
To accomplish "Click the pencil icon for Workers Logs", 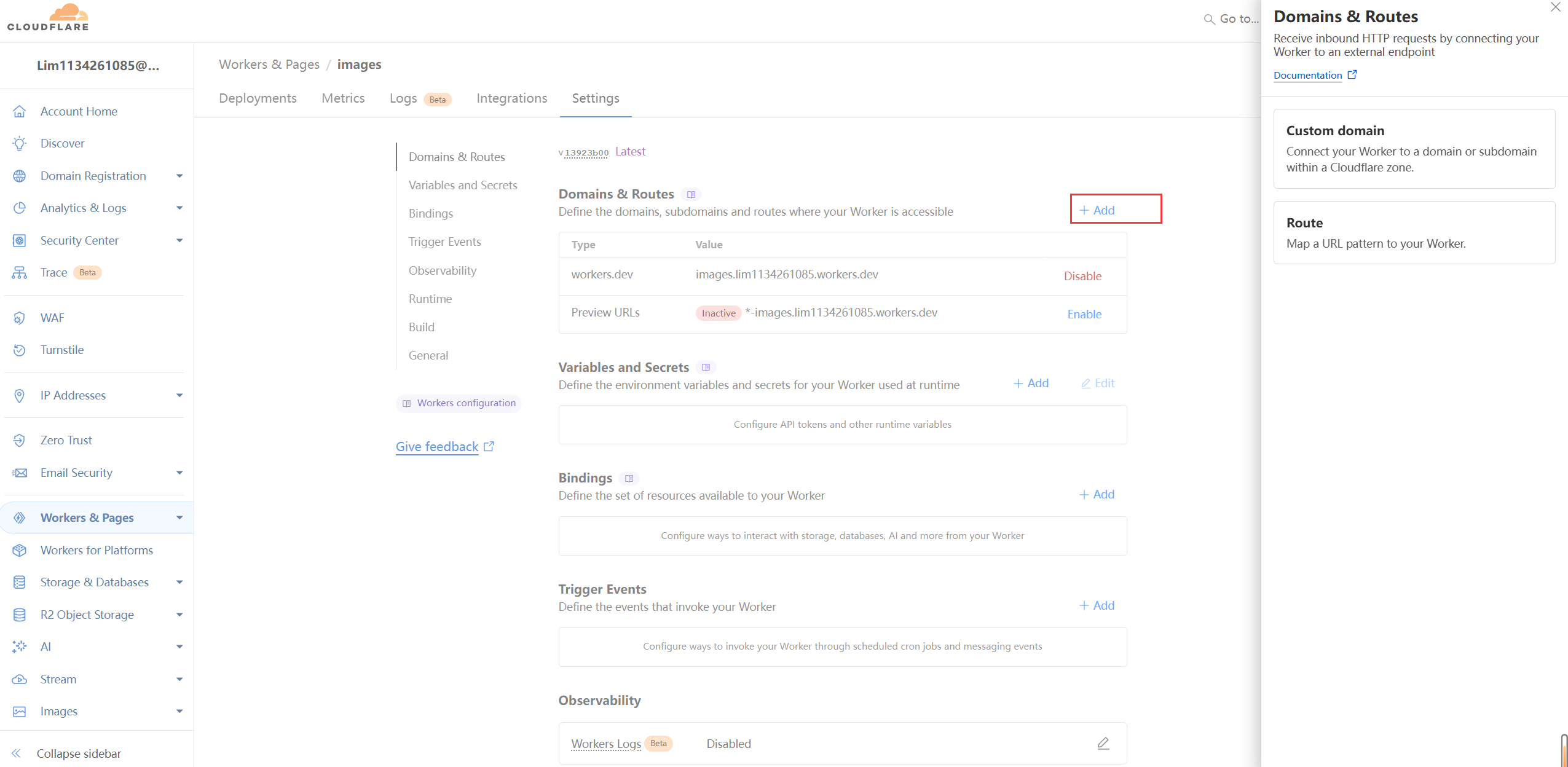I will pyautogui.click(x=1103, y=744).
